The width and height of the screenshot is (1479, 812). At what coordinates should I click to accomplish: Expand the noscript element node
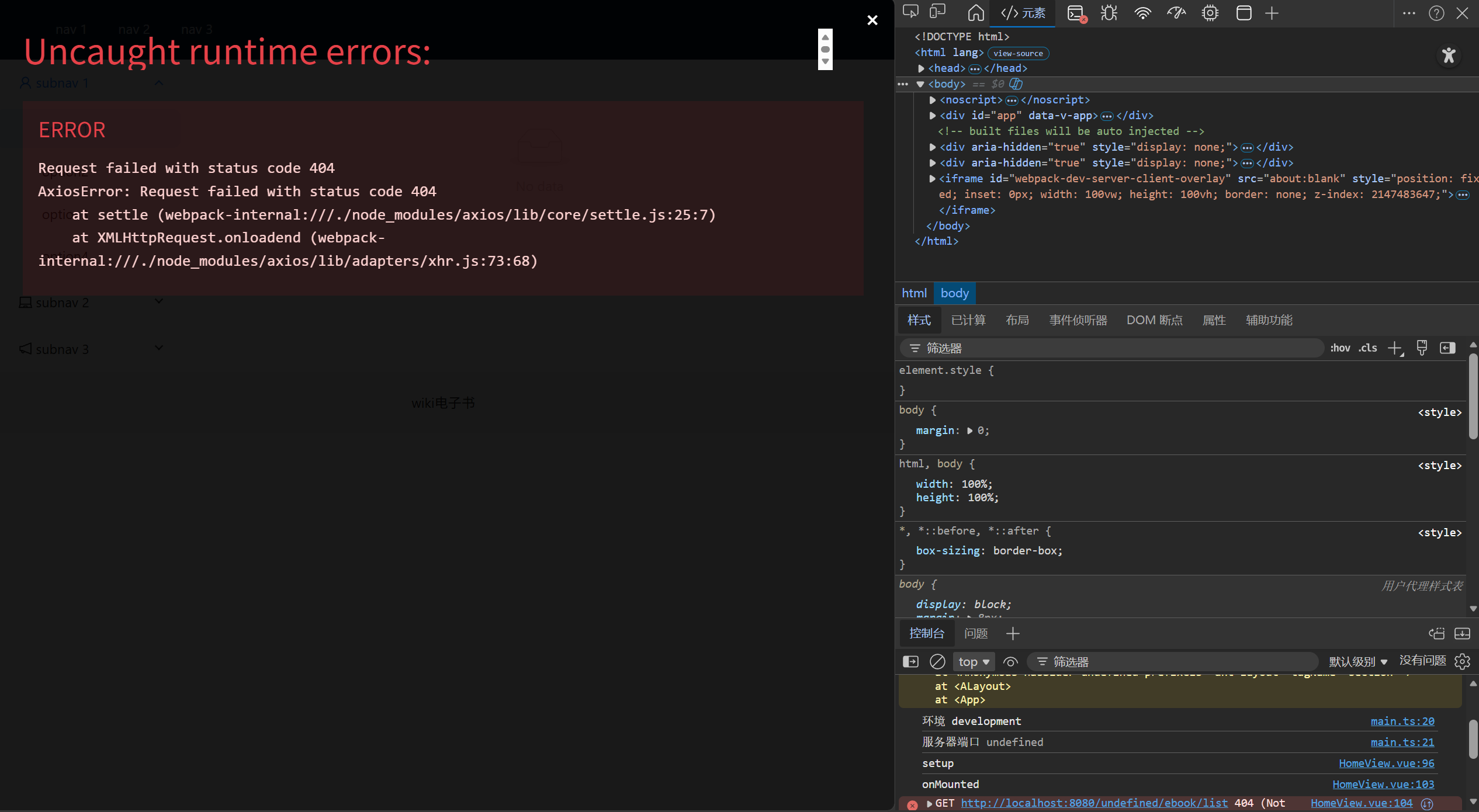tap(933, 100)
